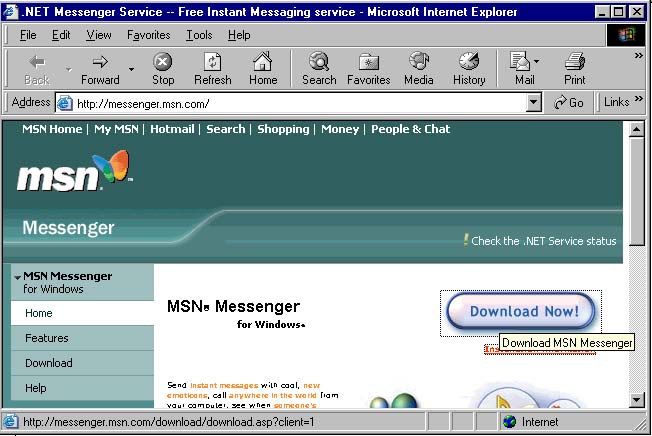Click the 'MSN Messenger' page title text

click(233, 306)
